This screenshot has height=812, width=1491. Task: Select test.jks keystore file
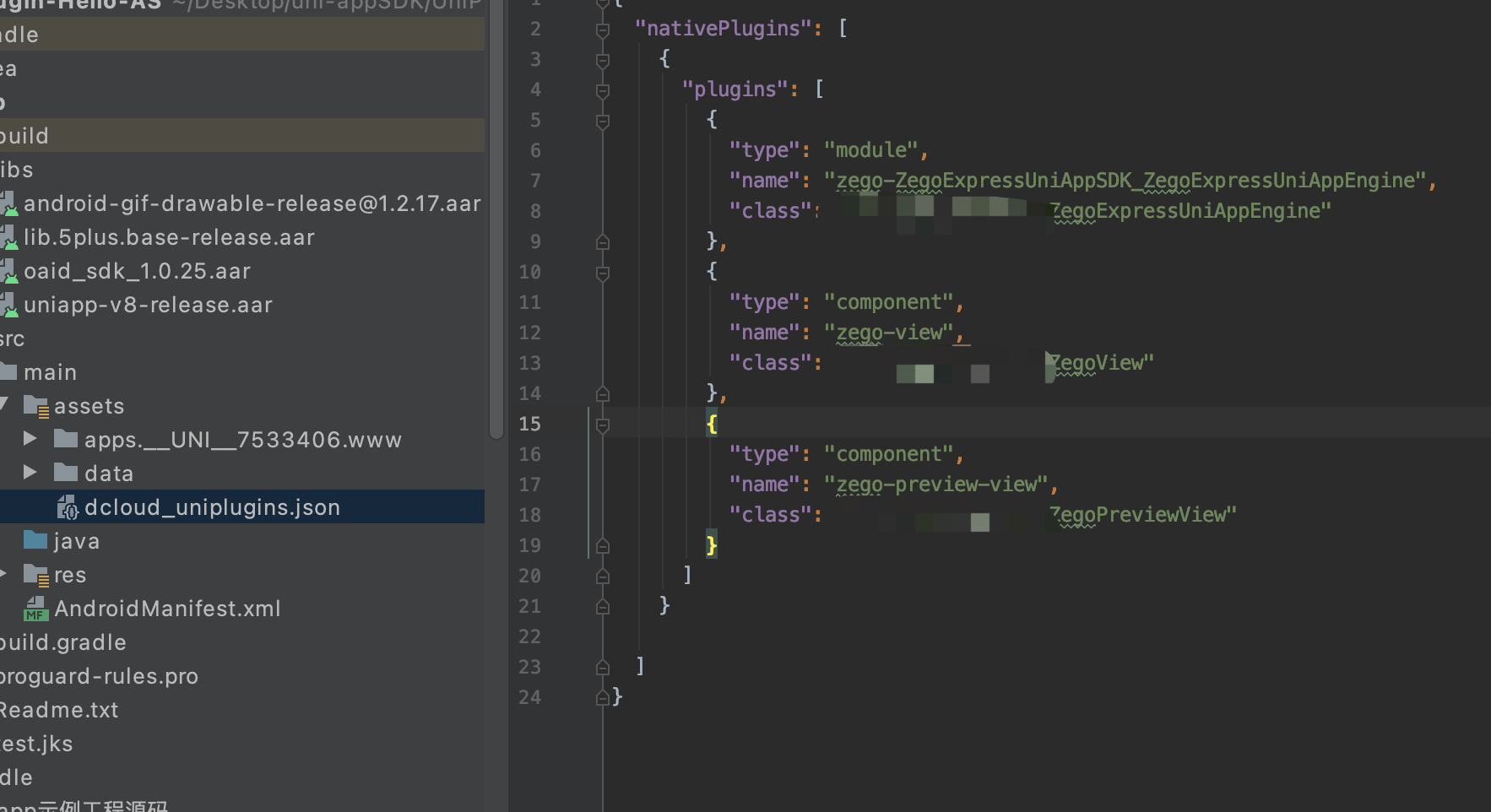36,744
